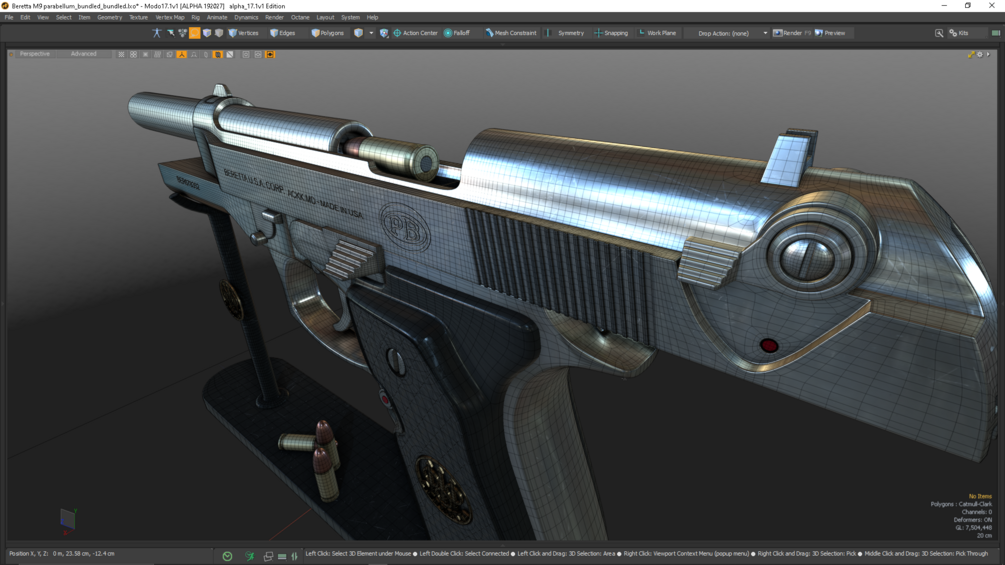The image size is (1005, 565).
Task: Click the omega-shaped viewport icon
Action: pos(194,54)
